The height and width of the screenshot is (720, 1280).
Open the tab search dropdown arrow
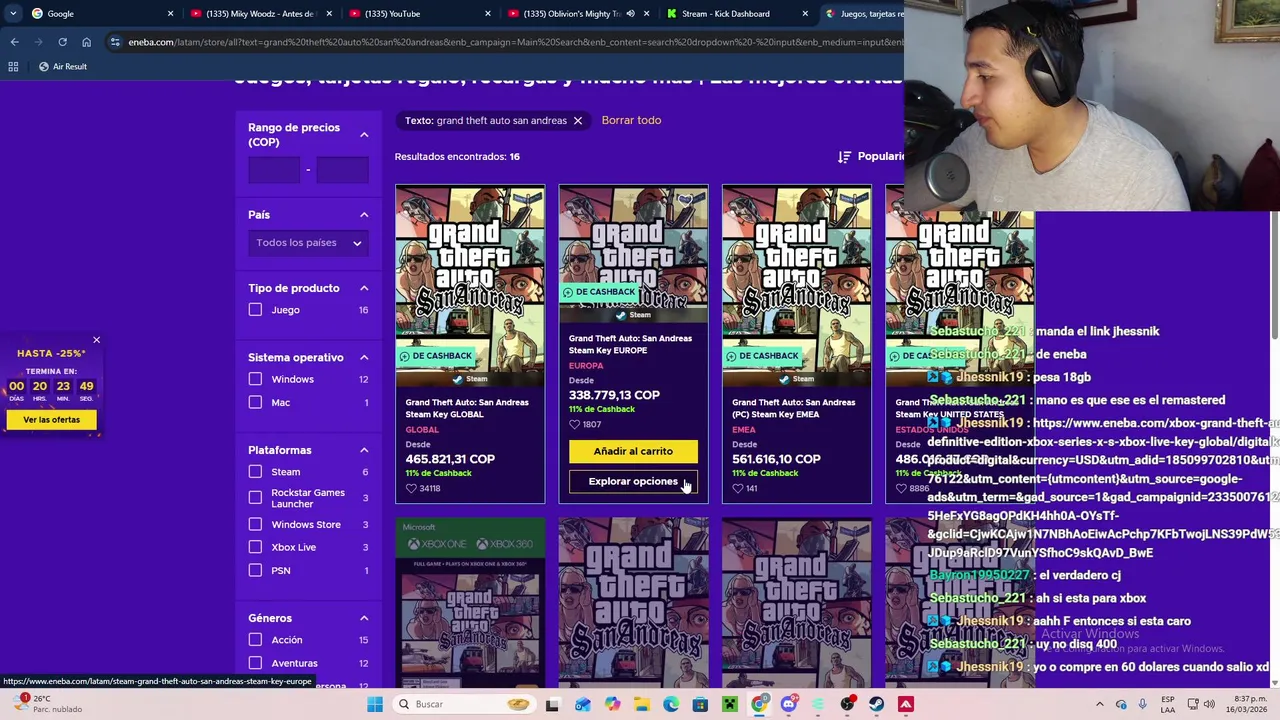point(12,13)
